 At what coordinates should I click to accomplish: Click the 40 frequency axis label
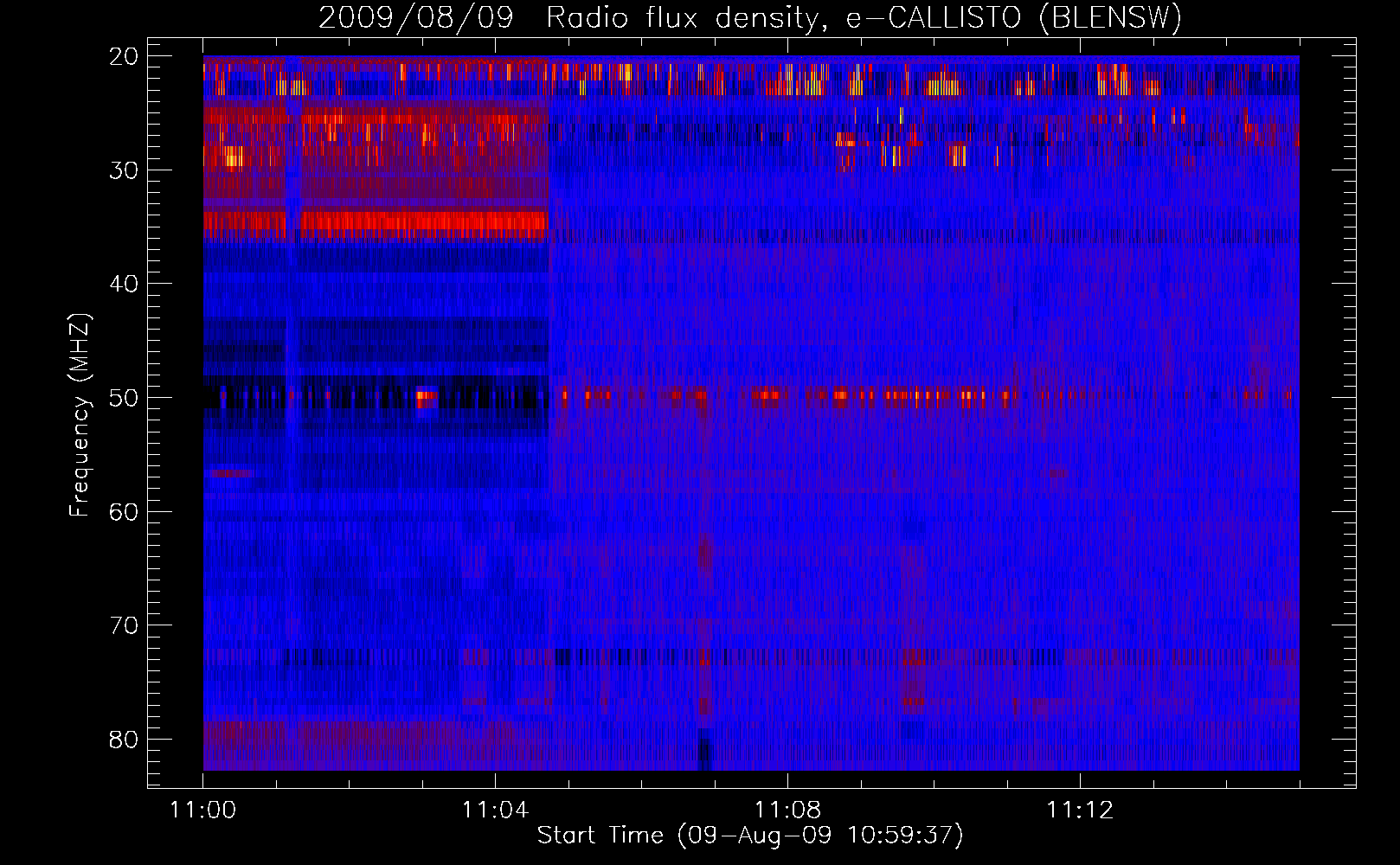point(124,284)
